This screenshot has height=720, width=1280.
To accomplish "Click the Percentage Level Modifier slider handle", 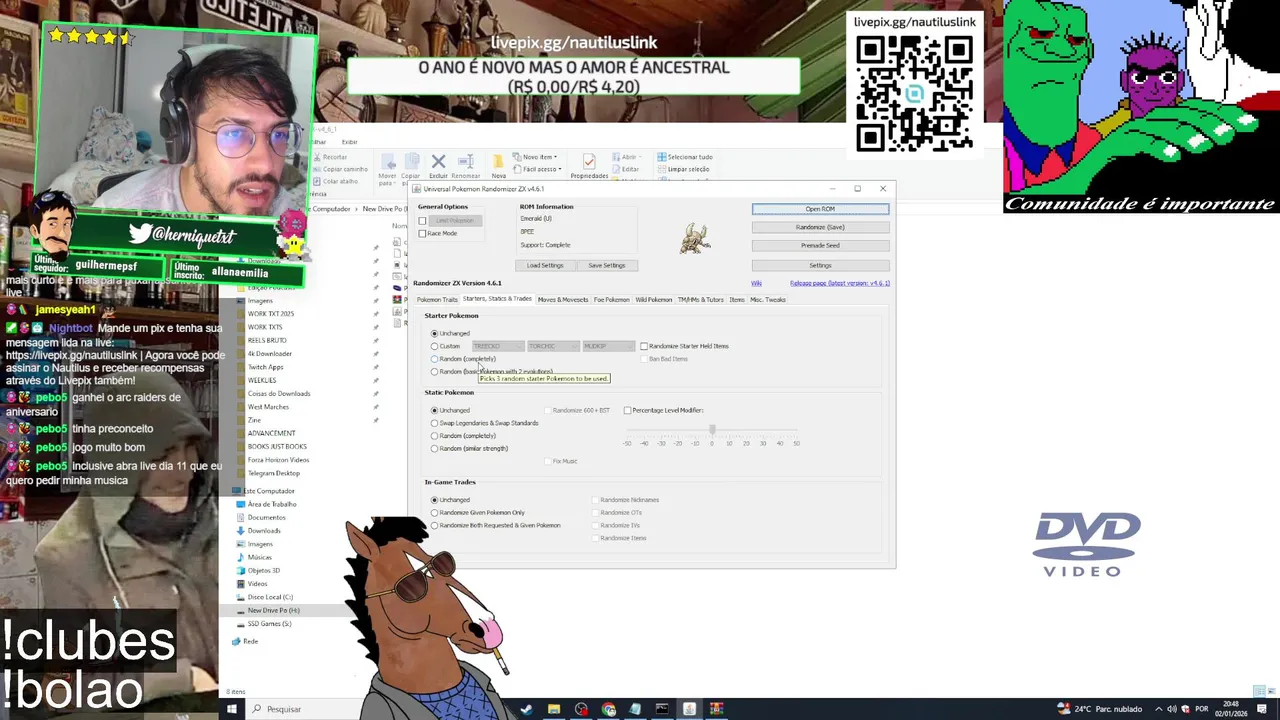I will click(x=712, y=430).
